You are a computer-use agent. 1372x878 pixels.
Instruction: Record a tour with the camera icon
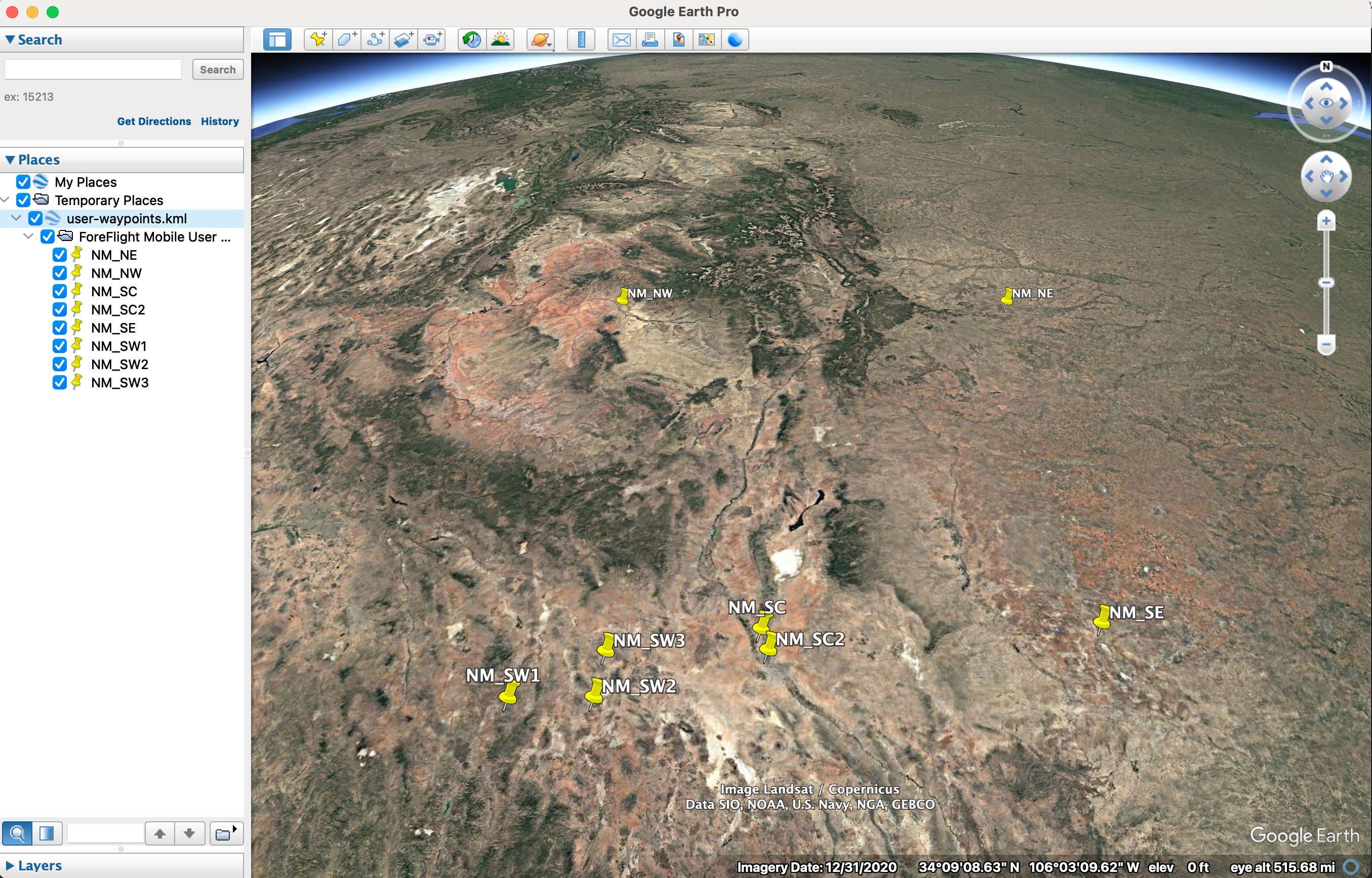(x=432, y=39)
